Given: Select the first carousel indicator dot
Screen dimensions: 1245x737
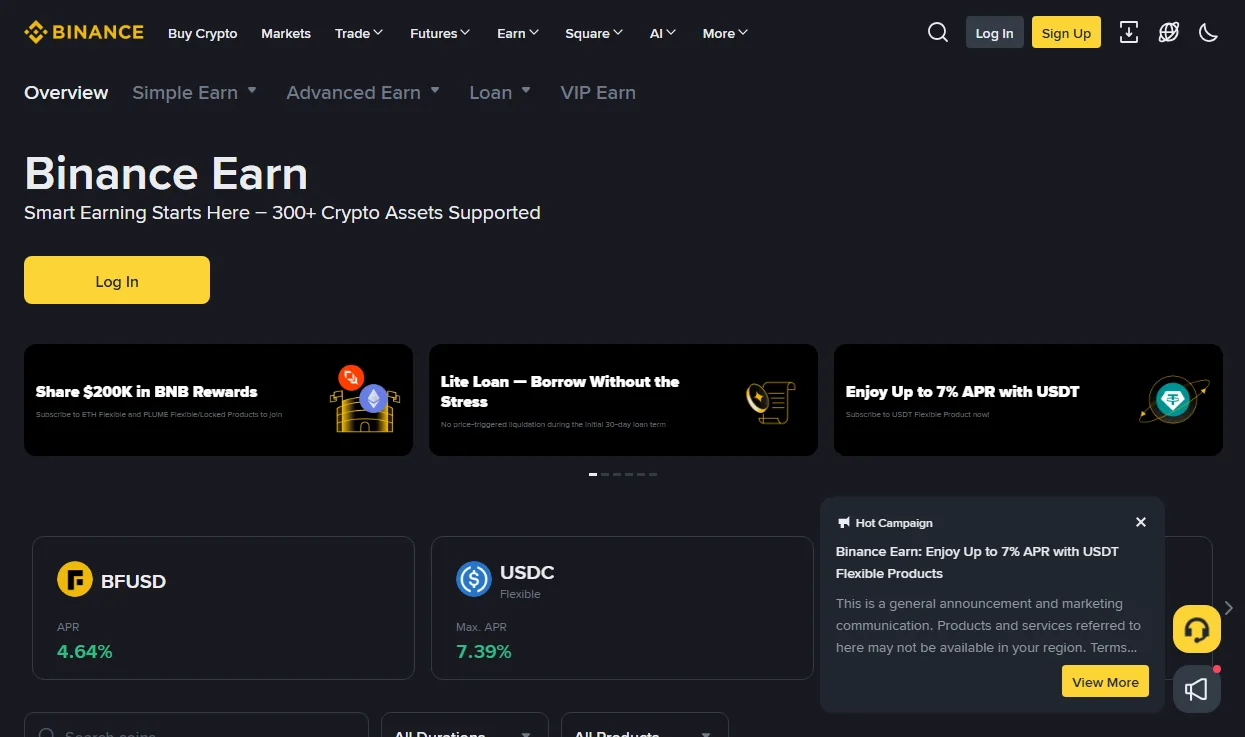Looking at the screenshot, I should point(593,474).
